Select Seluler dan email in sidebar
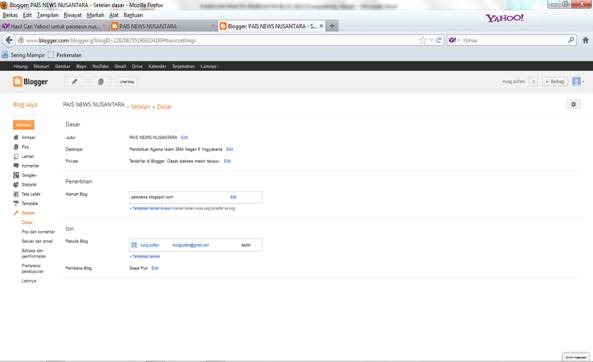 click(37, 241)
